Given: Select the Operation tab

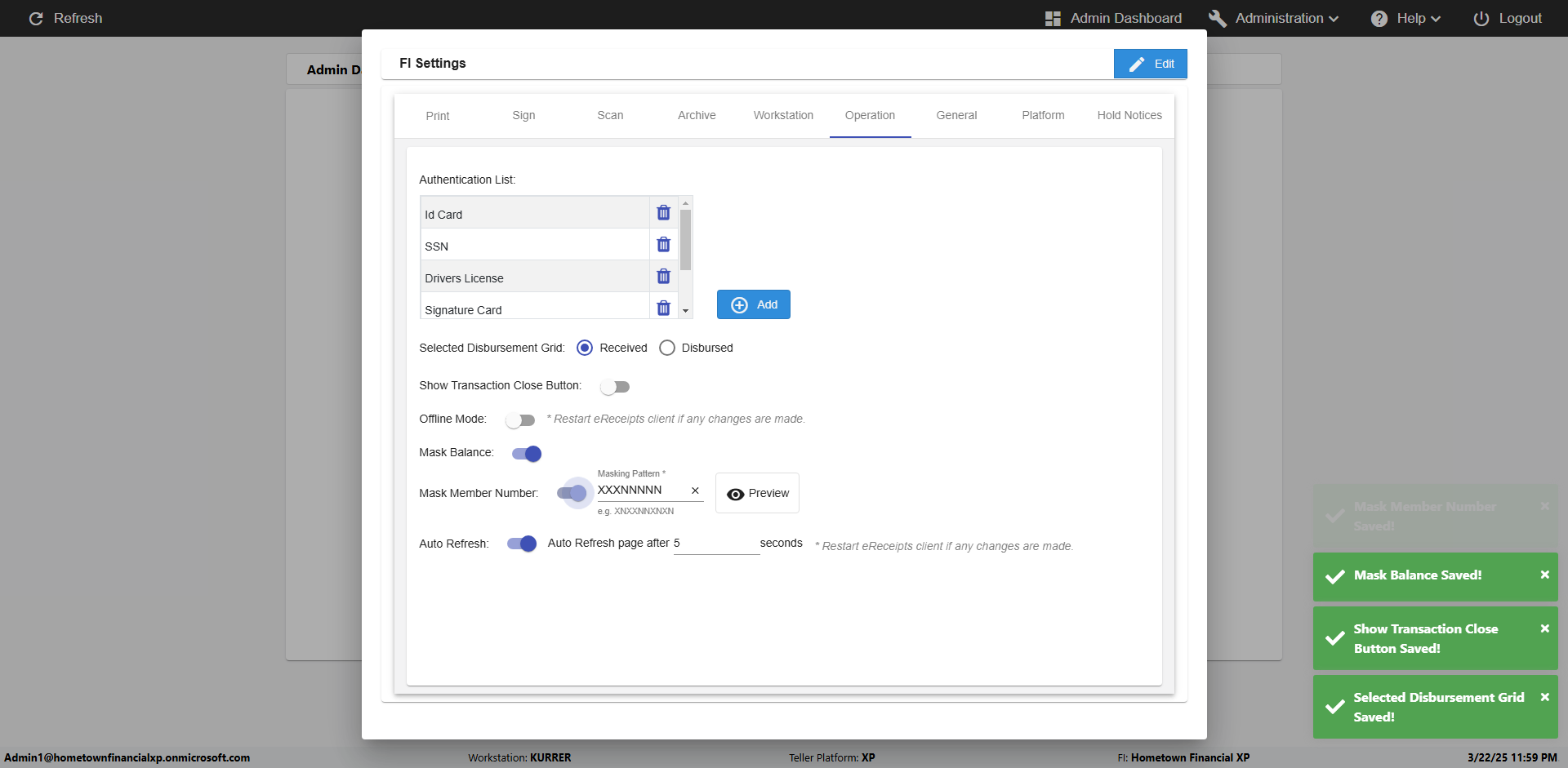Looking at the screenshot, I should point(870,116).
